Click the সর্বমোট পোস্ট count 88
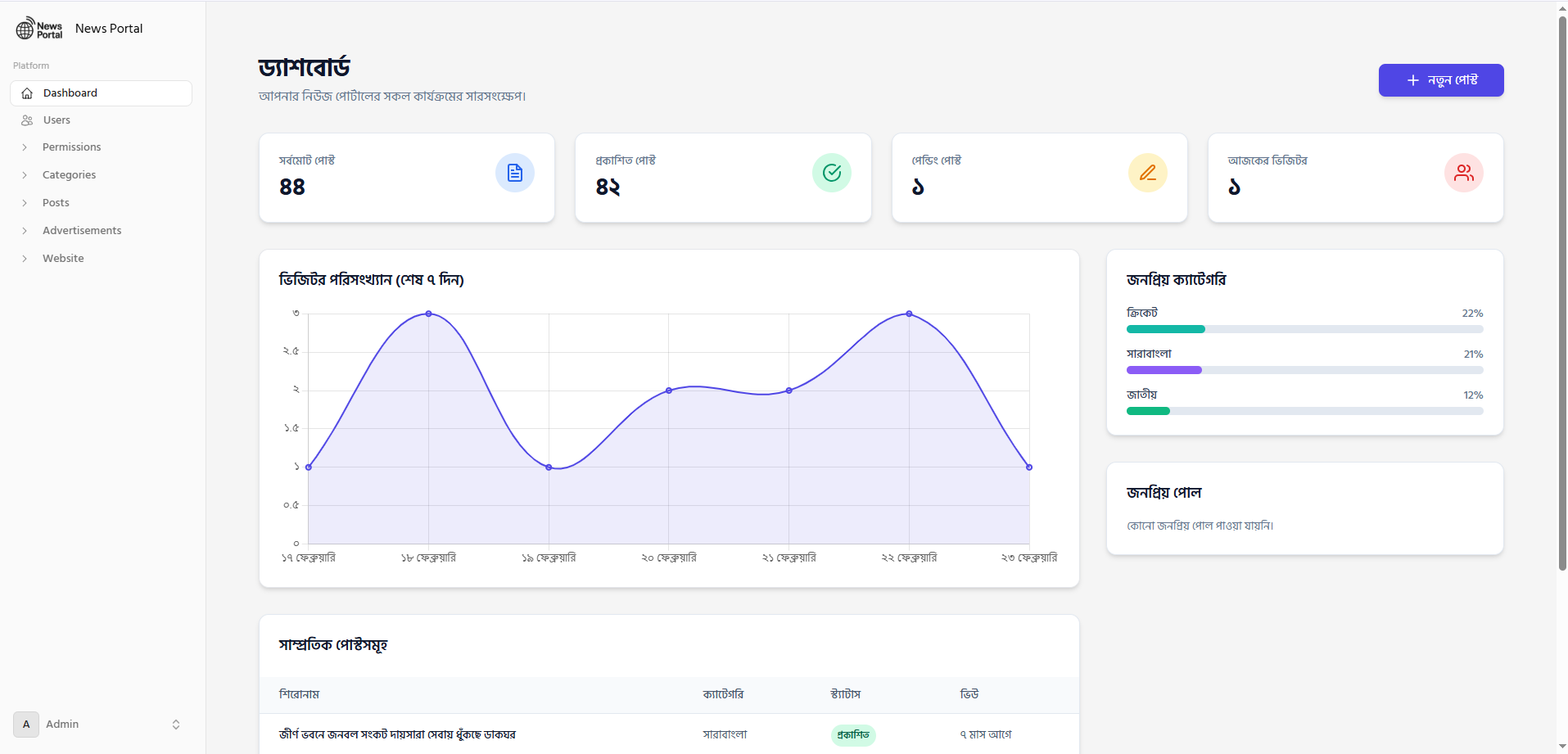 point(292,187)
